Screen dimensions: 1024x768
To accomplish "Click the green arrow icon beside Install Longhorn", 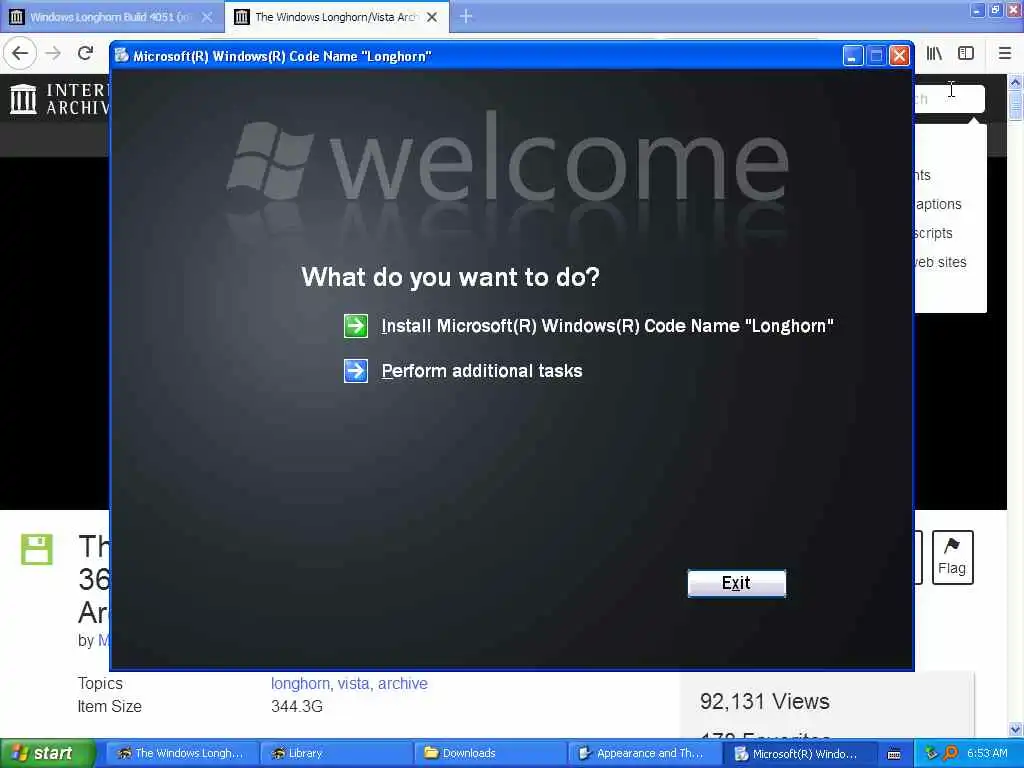I will point(356,326).
